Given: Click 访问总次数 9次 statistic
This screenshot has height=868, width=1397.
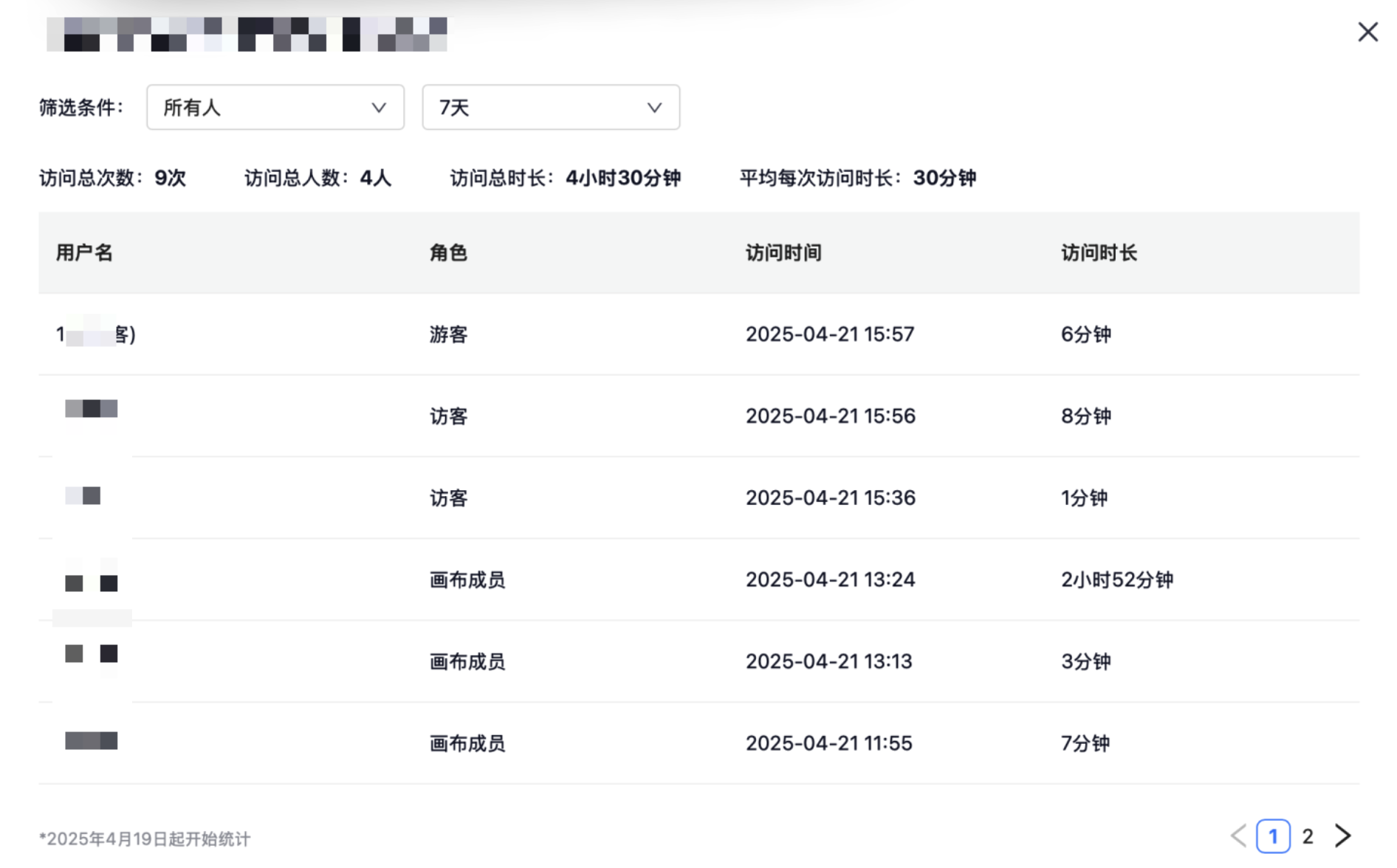Looking at the screenshot, I should 112,178.
